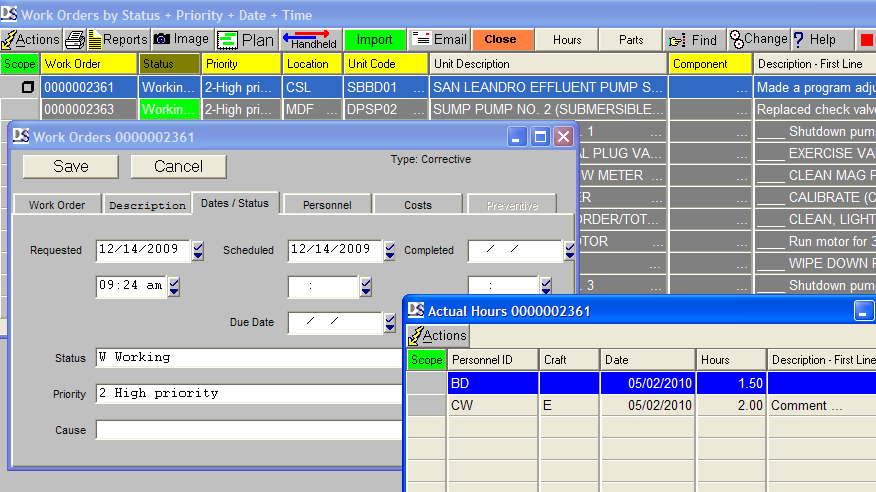
Task: Expand the Scheduled date dropdown
Action: pos(390,250)
